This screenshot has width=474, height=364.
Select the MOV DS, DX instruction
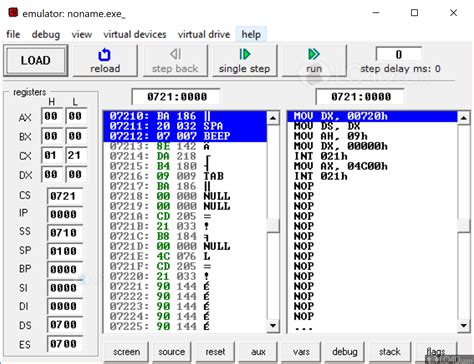click(x=372, y=126)
